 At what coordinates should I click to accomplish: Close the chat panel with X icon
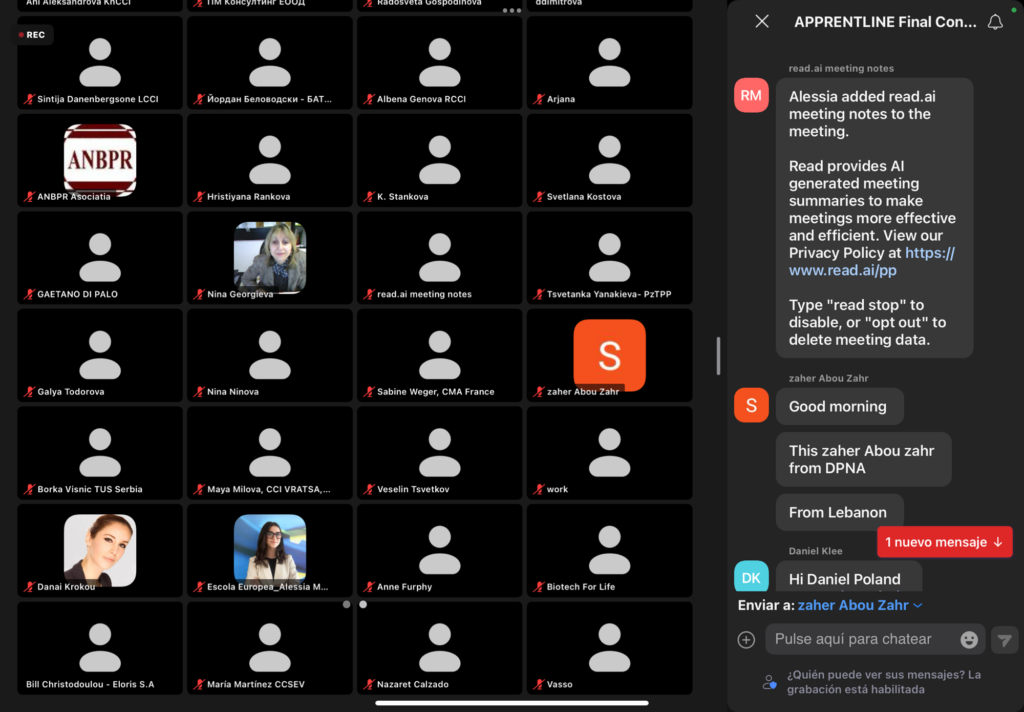762,21
